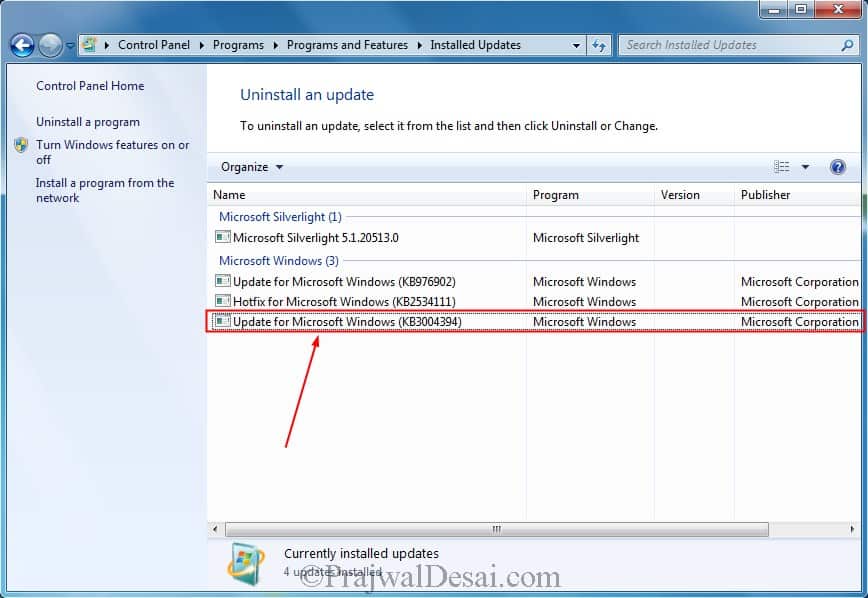The width and height of the screenshot is (868, 598).
Task: Close the Installed Updates window
Action: pyautogui.click(x=838, y=9)
